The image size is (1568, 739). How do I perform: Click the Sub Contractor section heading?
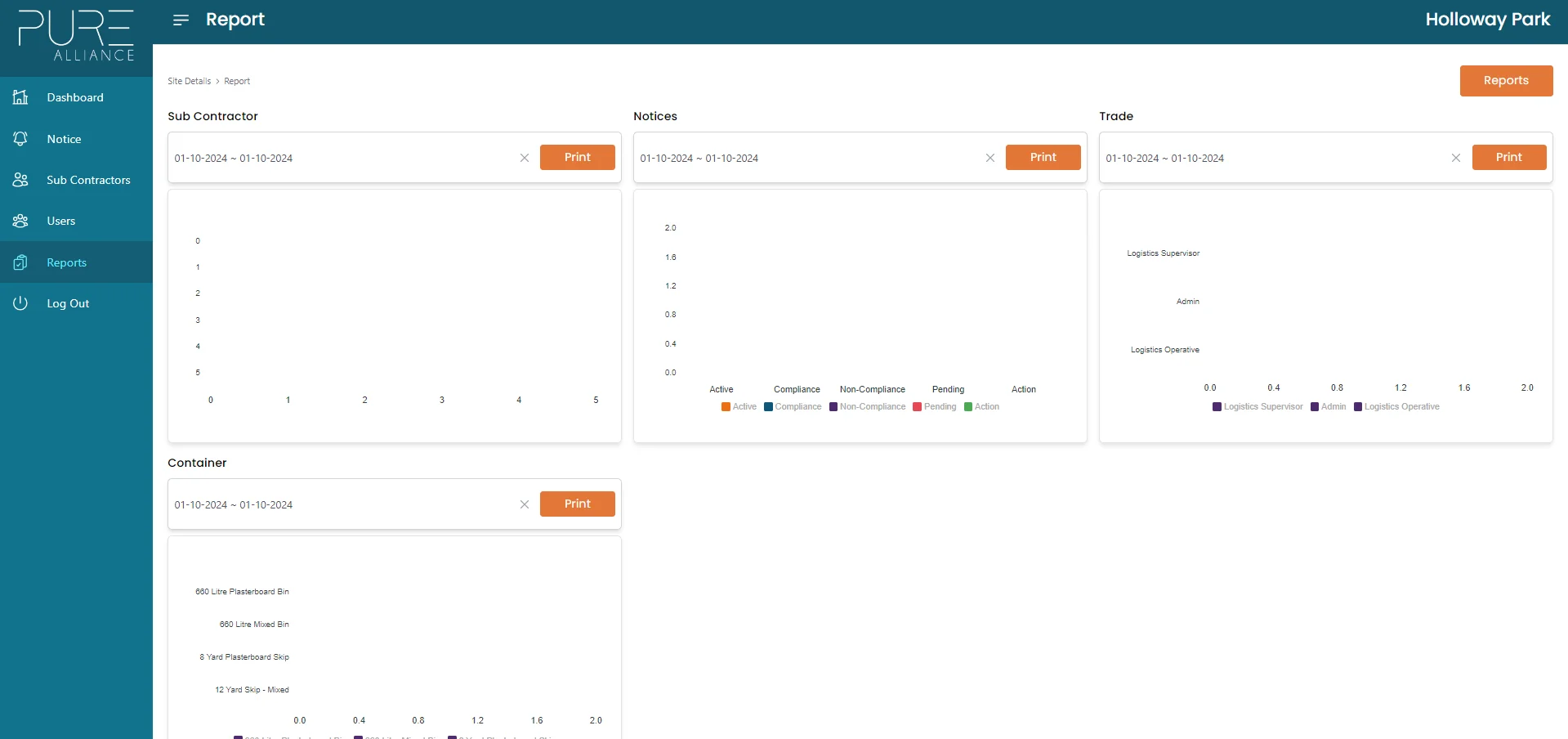click(212, 116)
